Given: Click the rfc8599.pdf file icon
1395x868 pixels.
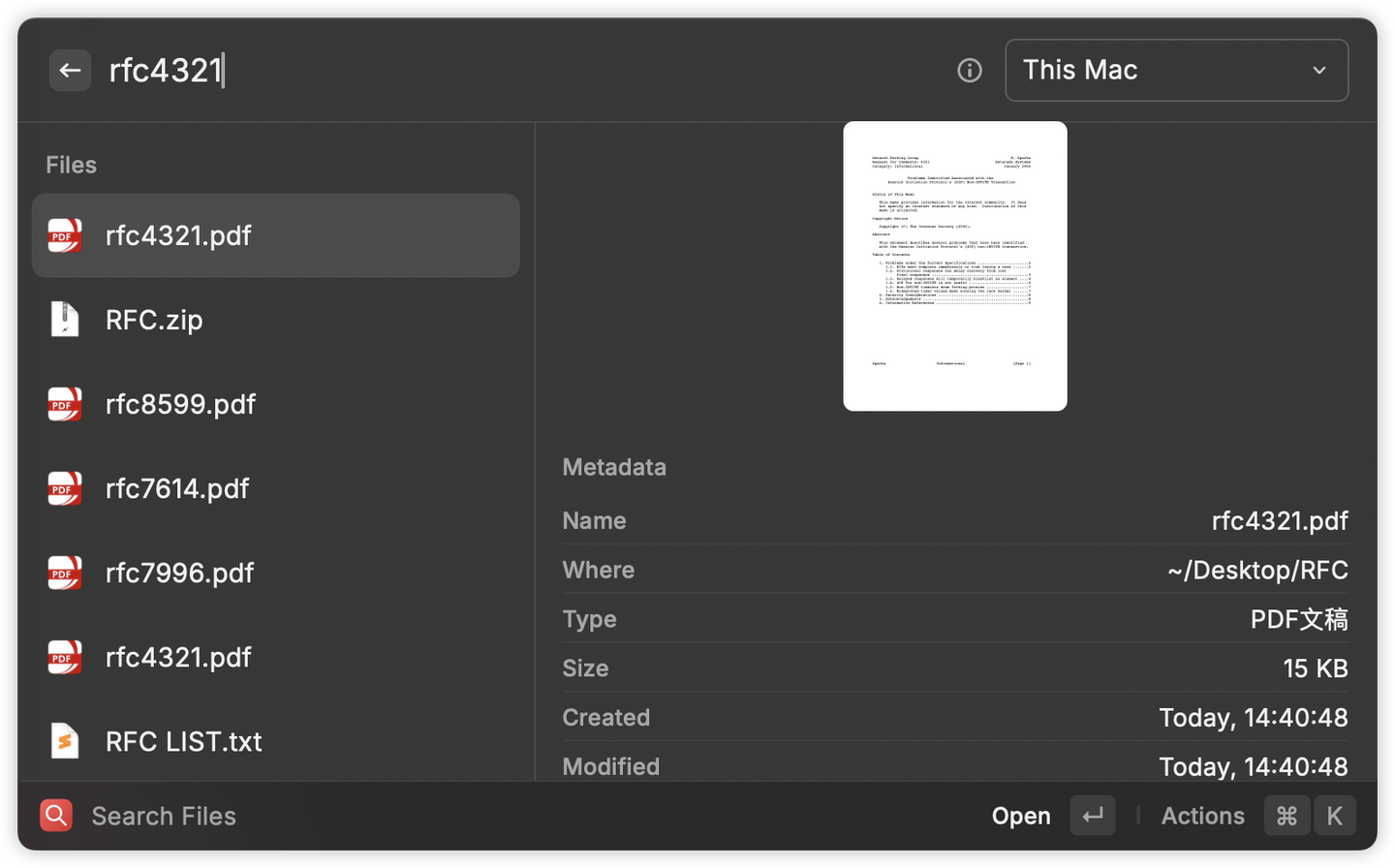Looking at the screenshot, I should pyautogui.click(x=64, y=404).
